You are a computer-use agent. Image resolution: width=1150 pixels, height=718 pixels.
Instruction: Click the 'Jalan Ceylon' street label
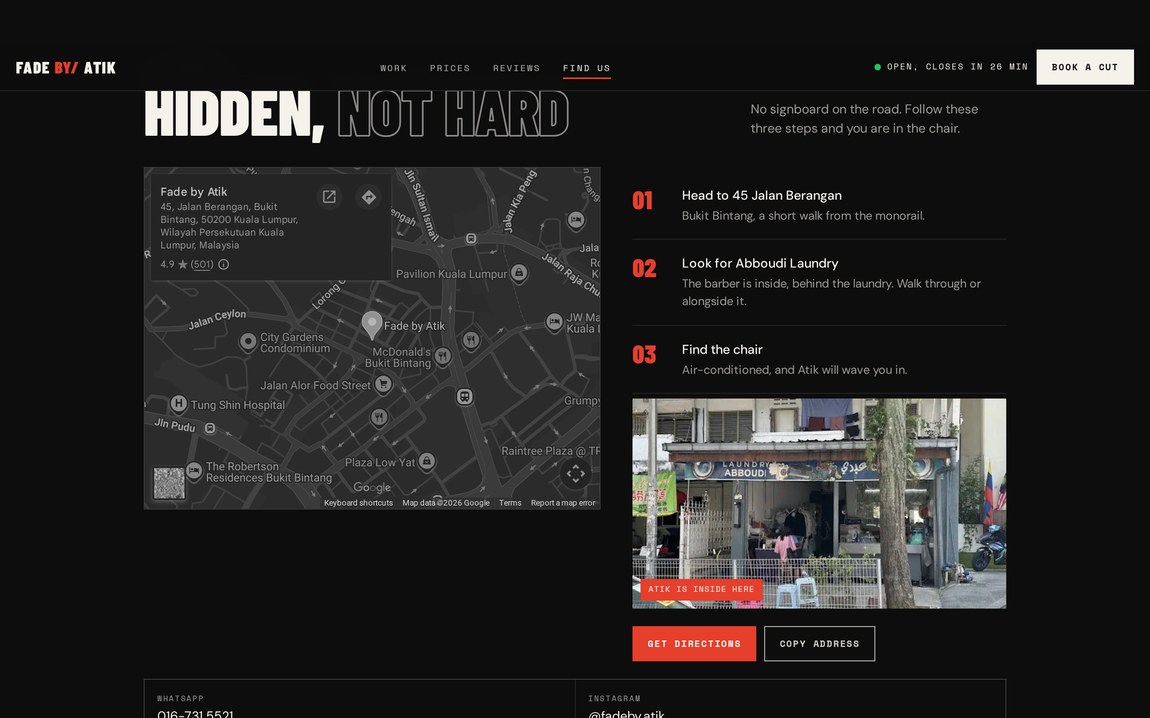tap(217, 319)
